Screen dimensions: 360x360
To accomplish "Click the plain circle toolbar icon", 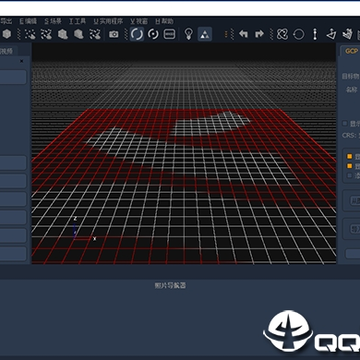I will pos(299,34).
